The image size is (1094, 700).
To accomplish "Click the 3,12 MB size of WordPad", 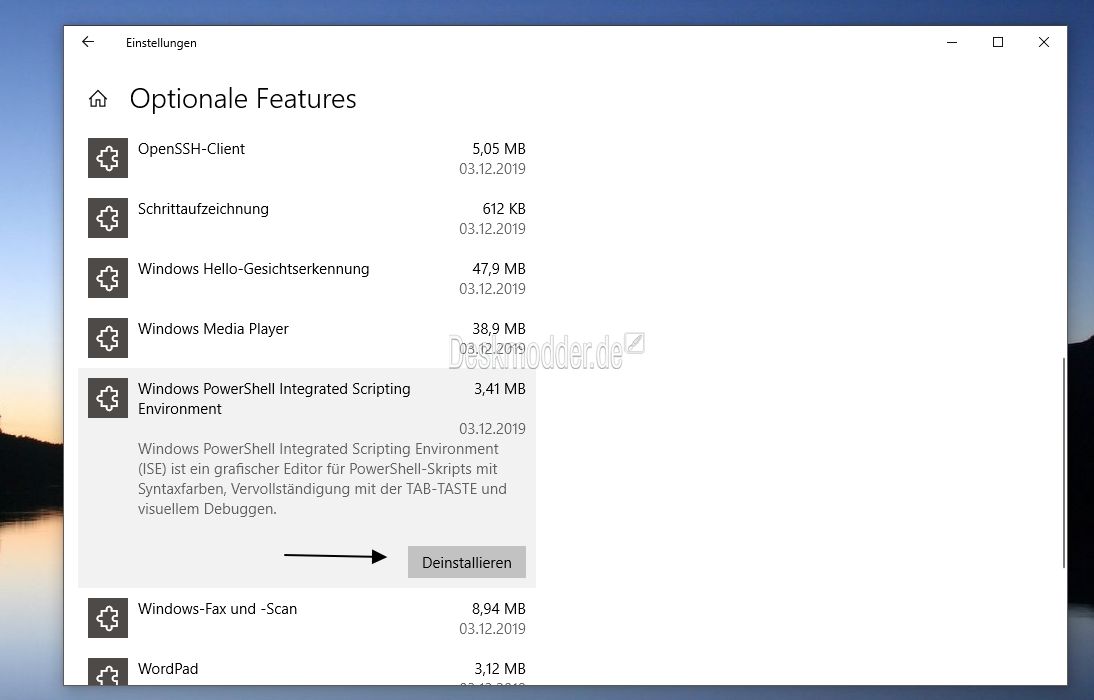I will tap(500, 669).
